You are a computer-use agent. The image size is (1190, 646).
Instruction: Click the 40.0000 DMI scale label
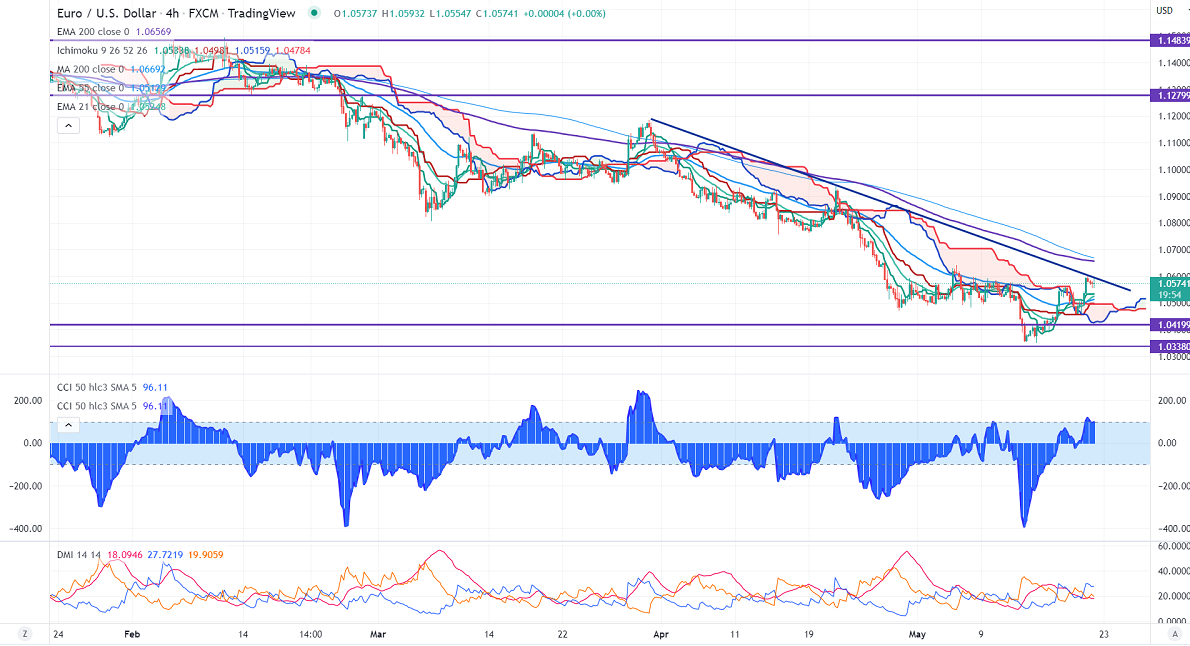point(1173,571)
